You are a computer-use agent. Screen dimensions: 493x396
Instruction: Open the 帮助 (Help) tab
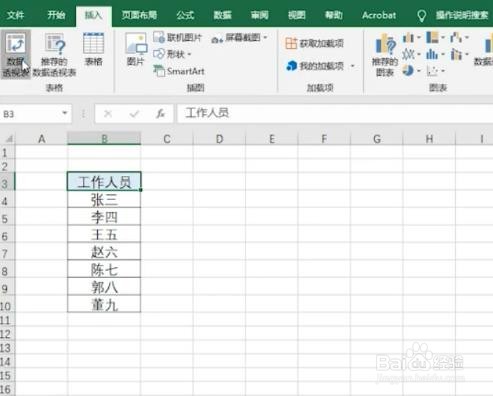(x=334, y=15)
